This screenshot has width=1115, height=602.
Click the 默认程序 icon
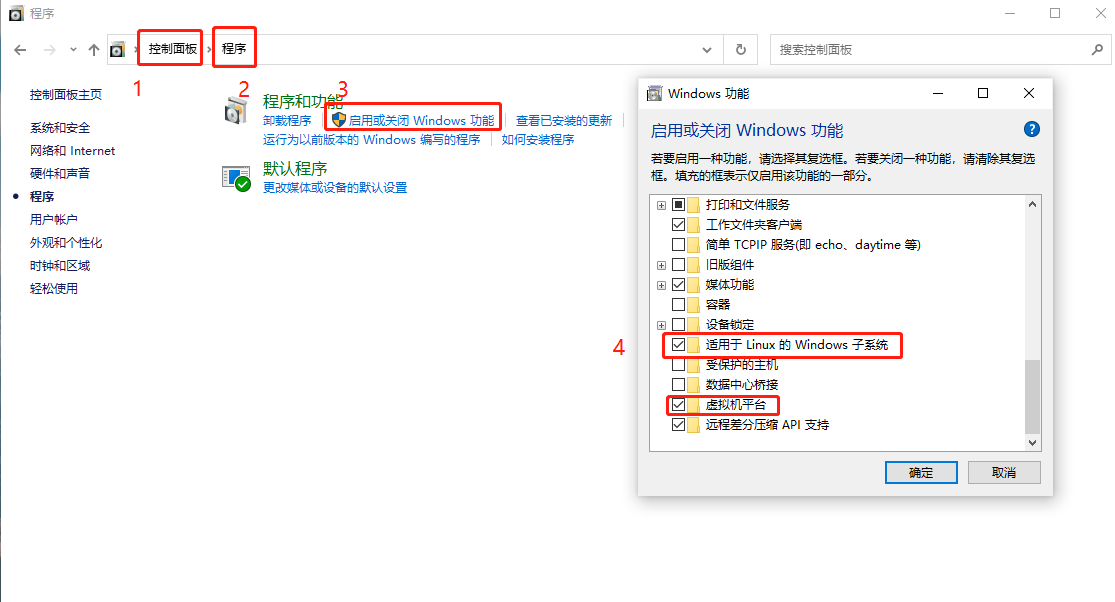[x=236, y=179]
